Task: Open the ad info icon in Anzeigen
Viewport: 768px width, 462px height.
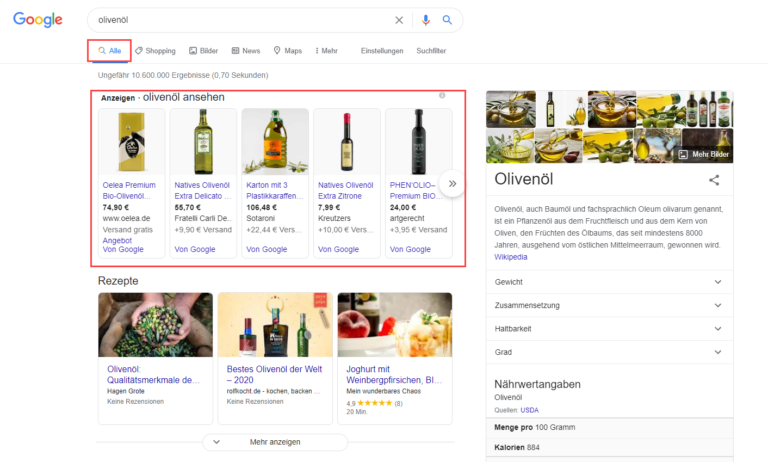Action: click(442, 96)
